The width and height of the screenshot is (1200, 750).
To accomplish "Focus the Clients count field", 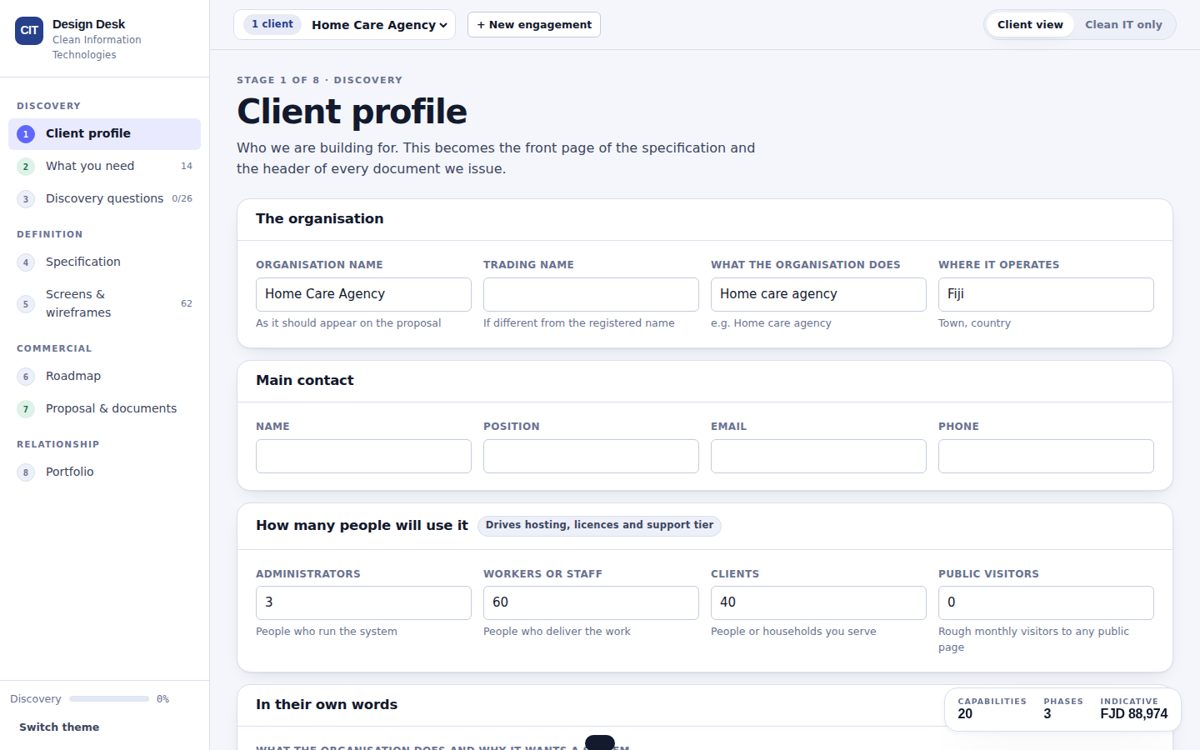I will [x=818, y=603].
